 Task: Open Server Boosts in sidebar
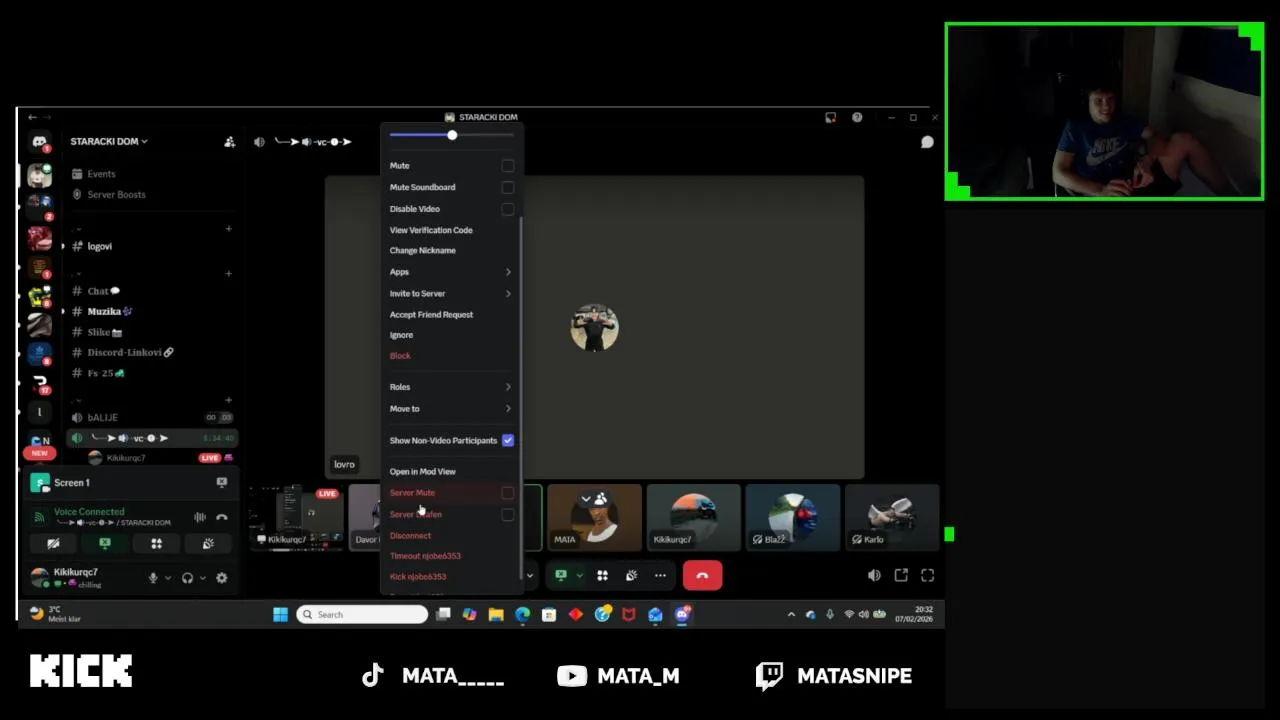[116, 194]
